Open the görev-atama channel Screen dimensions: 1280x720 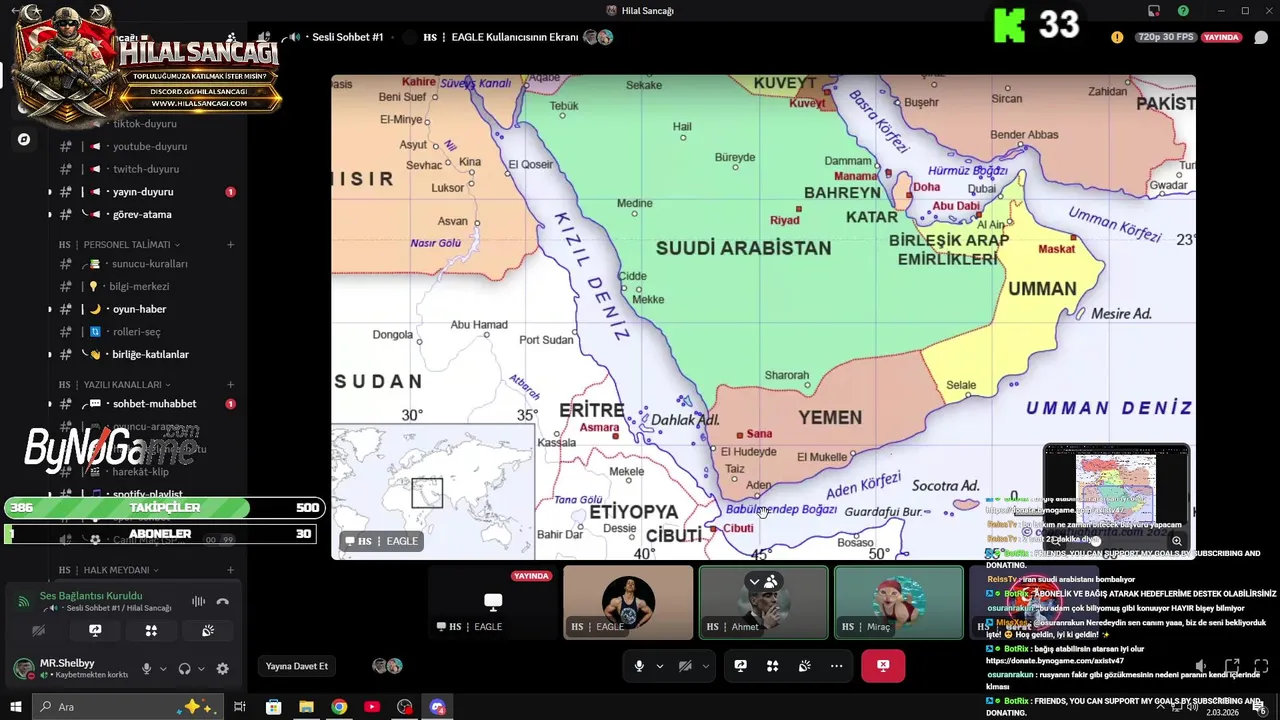pyautogui.click(x=140, y=214)
